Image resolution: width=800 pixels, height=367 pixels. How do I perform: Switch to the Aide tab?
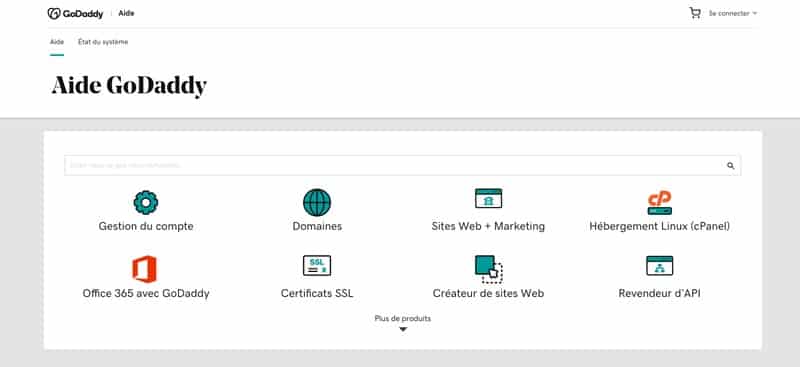click(x=57, y=42)
